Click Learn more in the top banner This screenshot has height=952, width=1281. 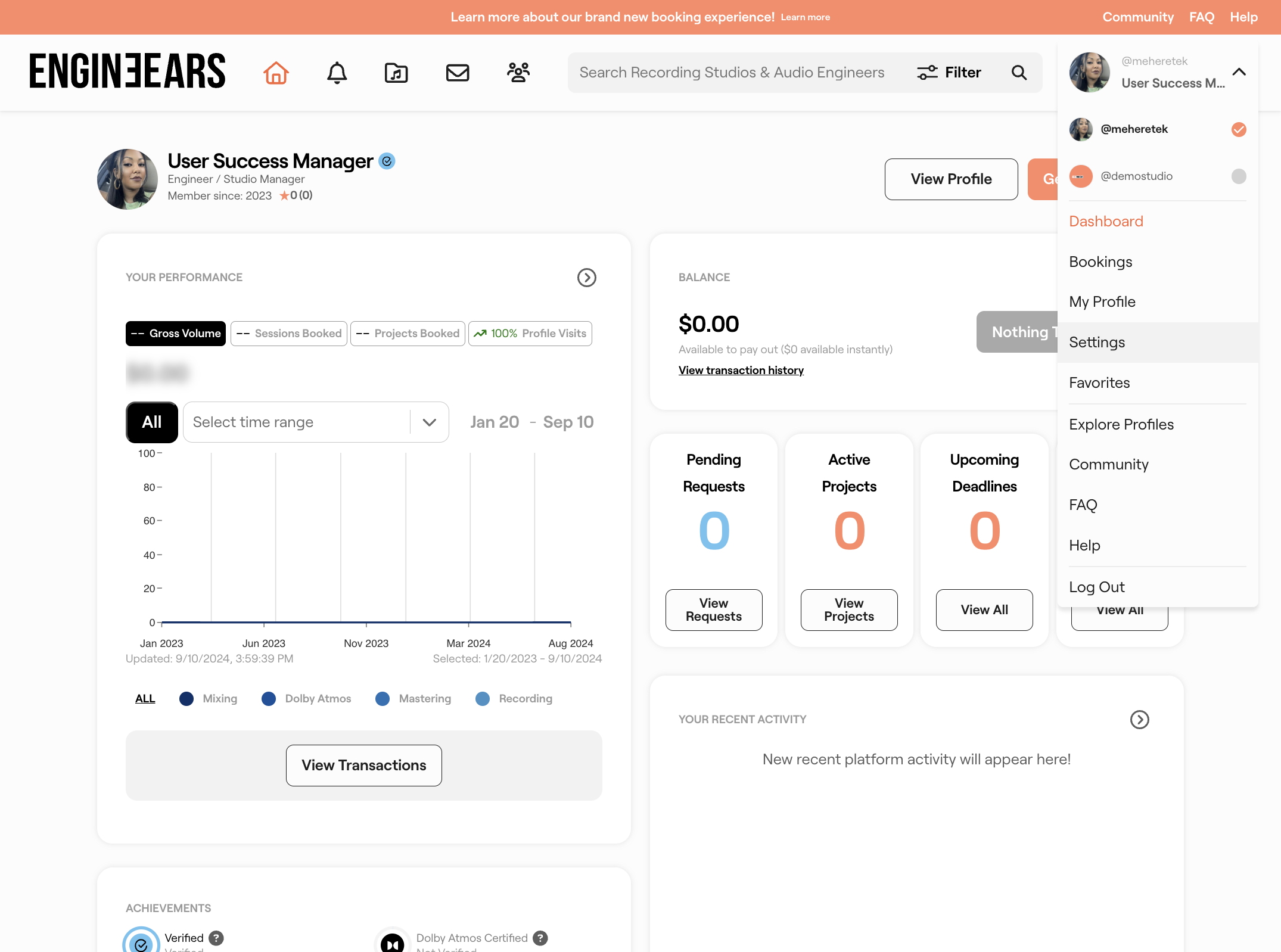(806, 17)
